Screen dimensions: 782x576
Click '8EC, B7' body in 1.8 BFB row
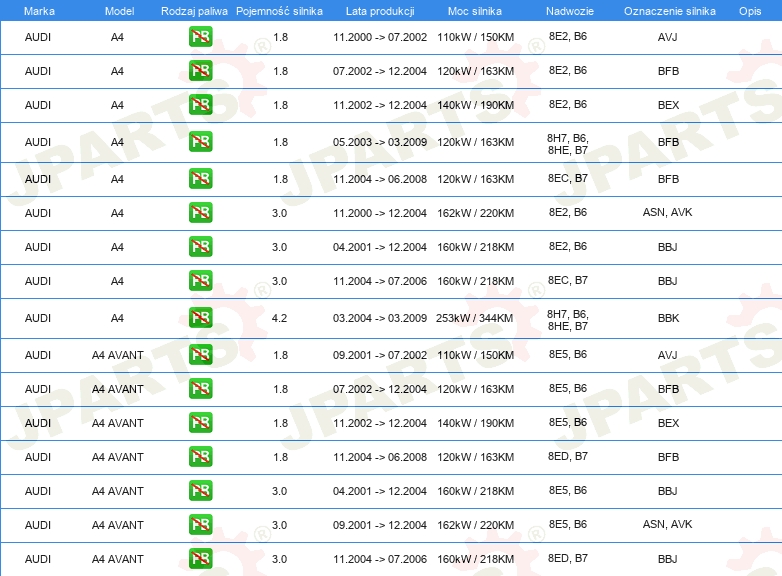[x=568, y=178]
